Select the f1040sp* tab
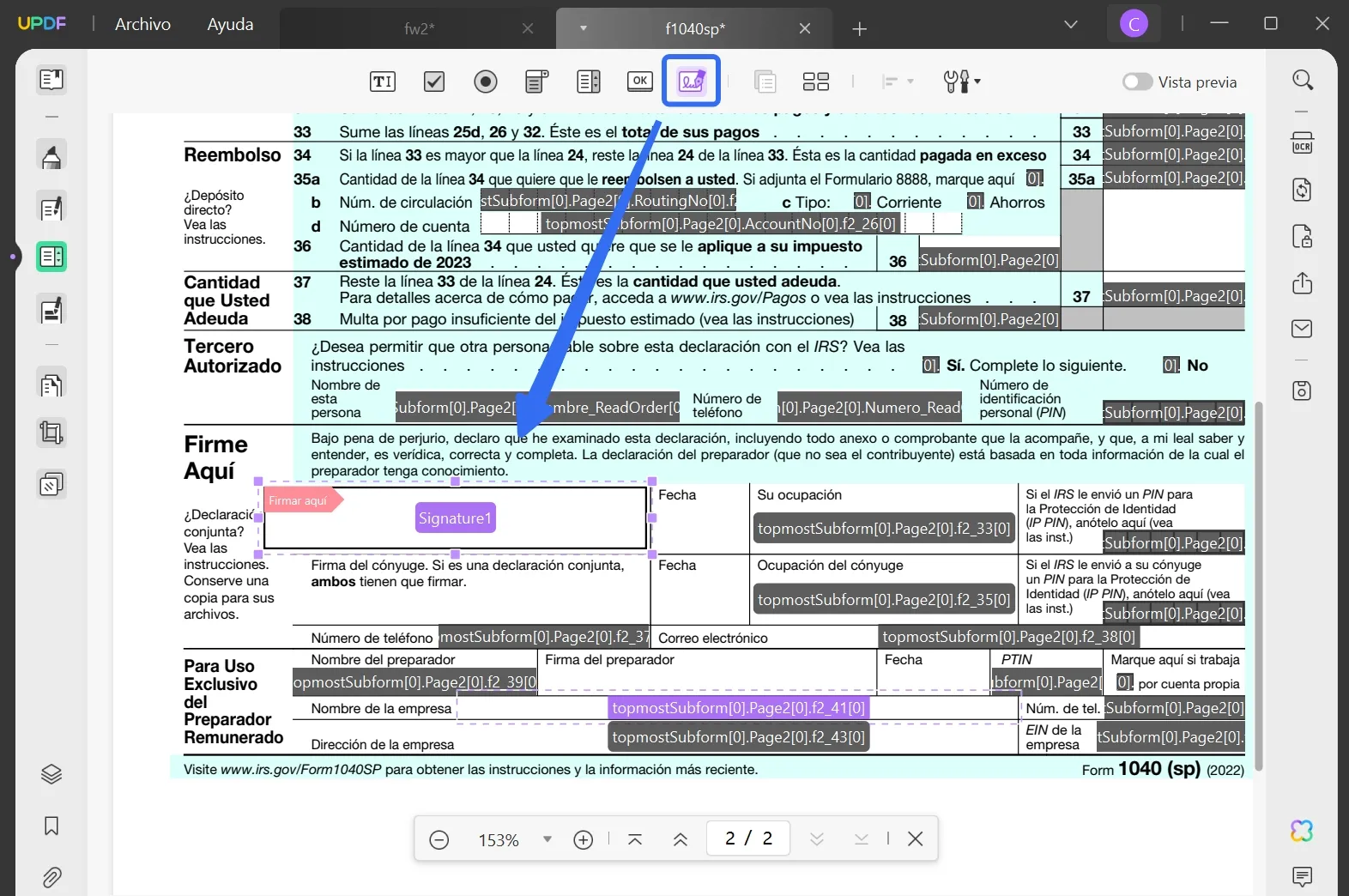 [x=695, y=28]
